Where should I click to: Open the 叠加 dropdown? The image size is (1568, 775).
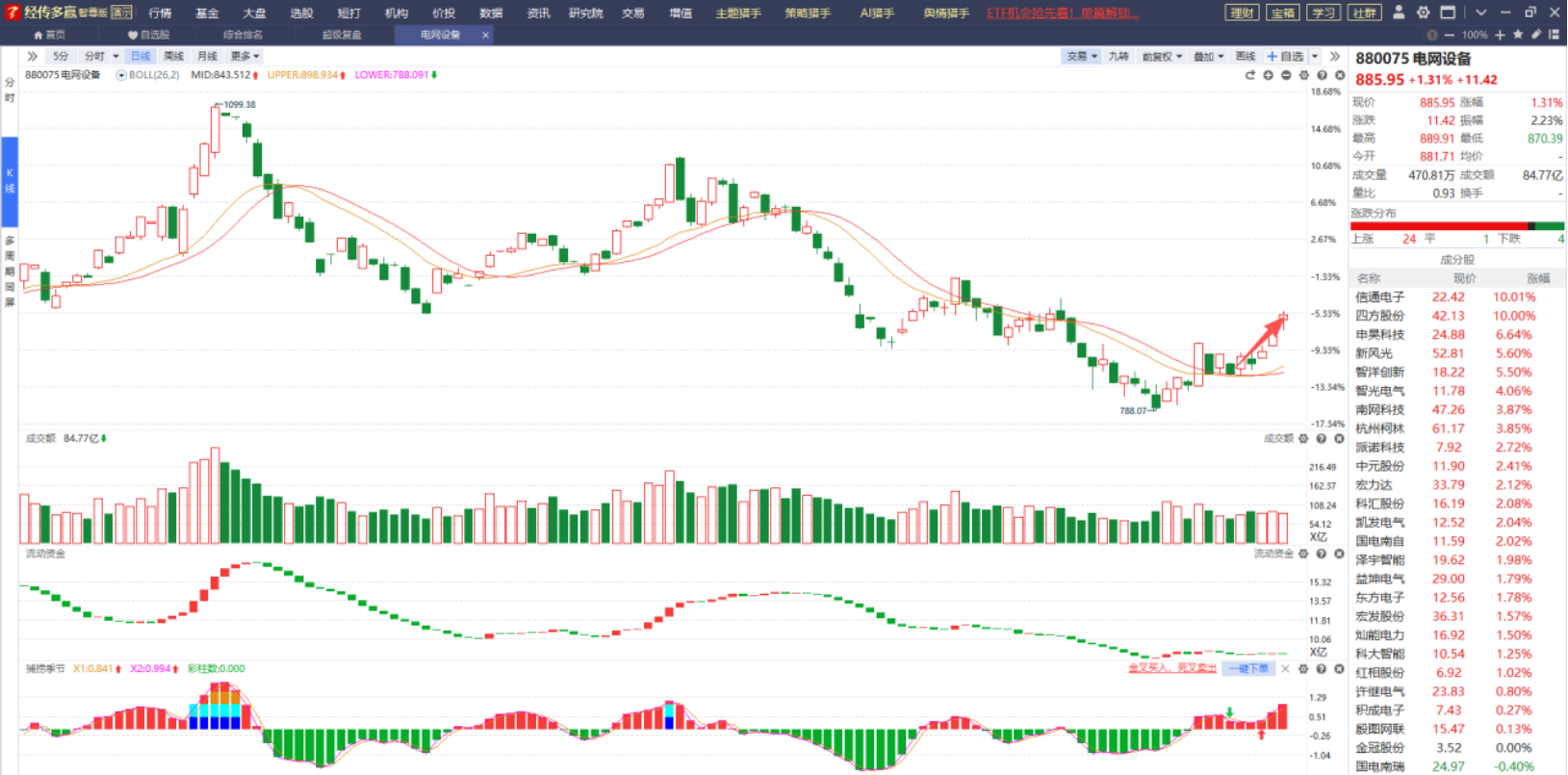tap(1209, 57)
